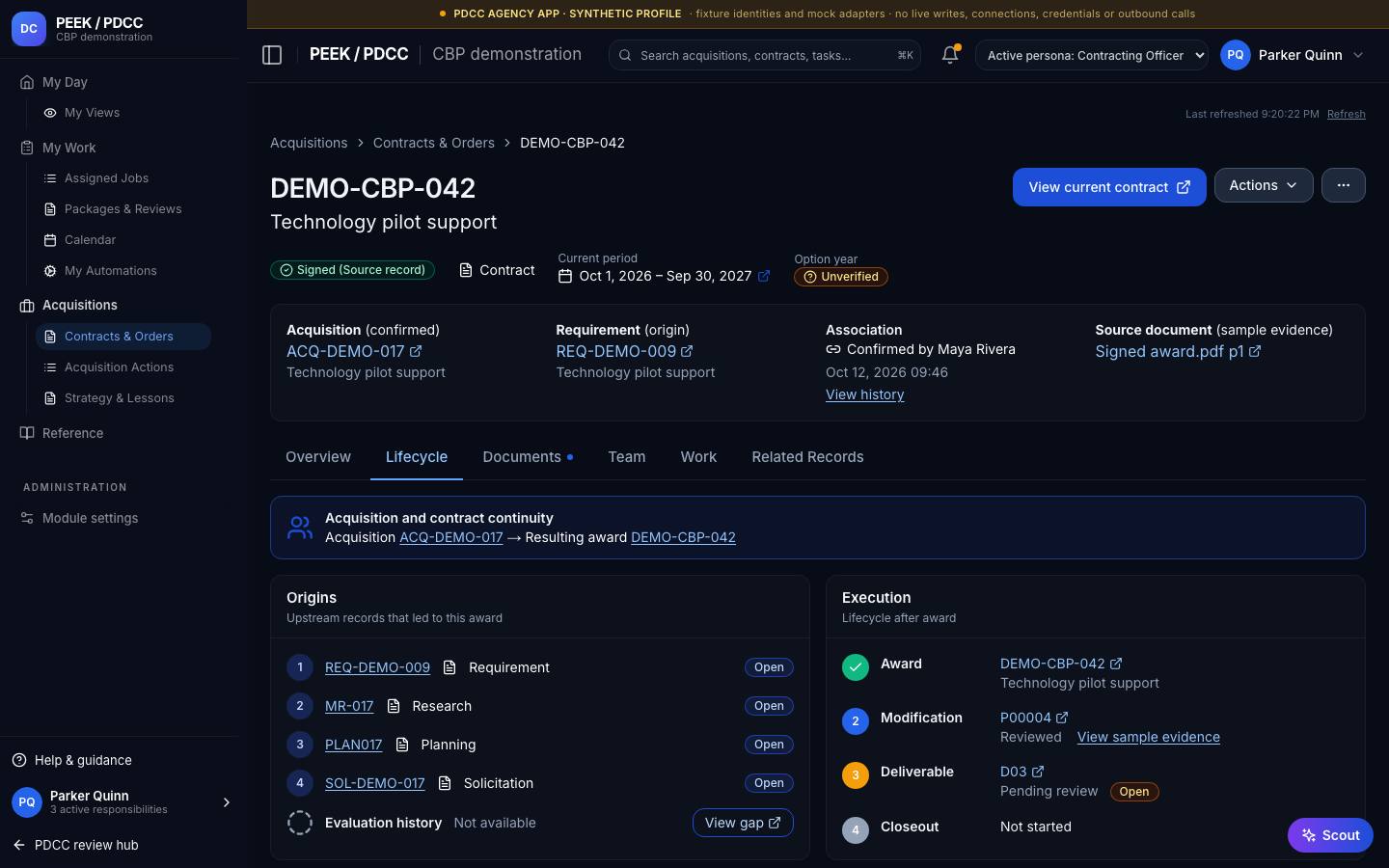Click the P00004 external link icon
The width and height of the screenshot is (1389, 868).
(x=1062, y=718)
